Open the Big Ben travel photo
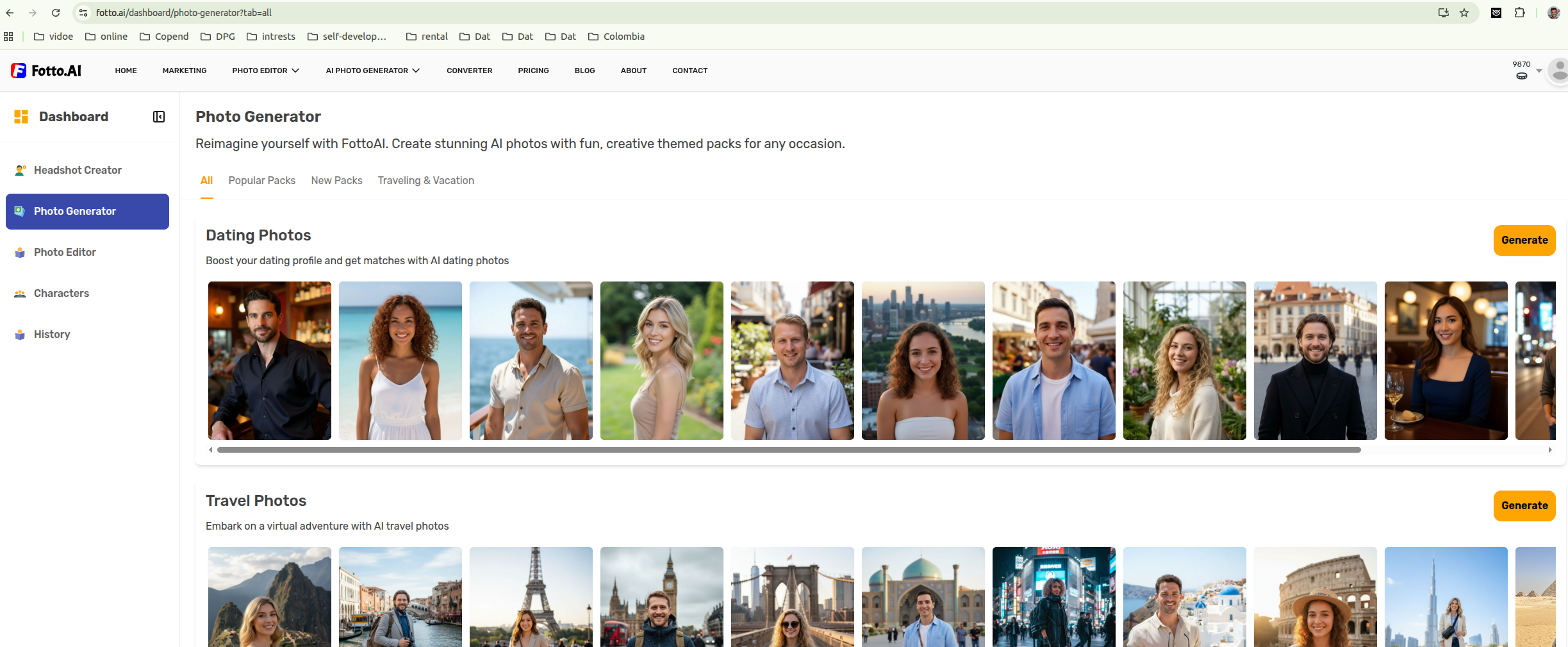The width and height of the screenshot is (1568, 647). 662,597
